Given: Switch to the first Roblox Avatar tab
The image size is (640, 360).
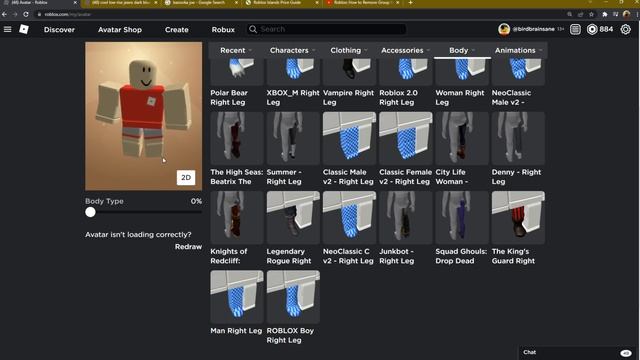Looking at the screenshot, I should (40, 3).
